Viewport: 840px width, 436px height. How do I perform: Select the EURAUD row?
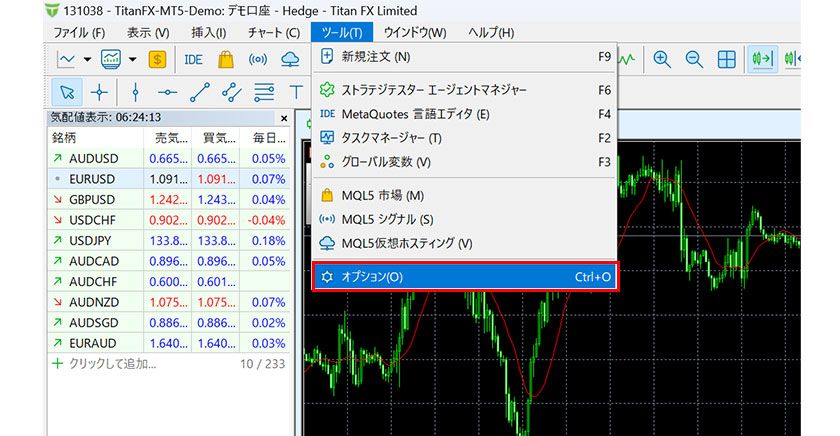(x=169, y=343)
